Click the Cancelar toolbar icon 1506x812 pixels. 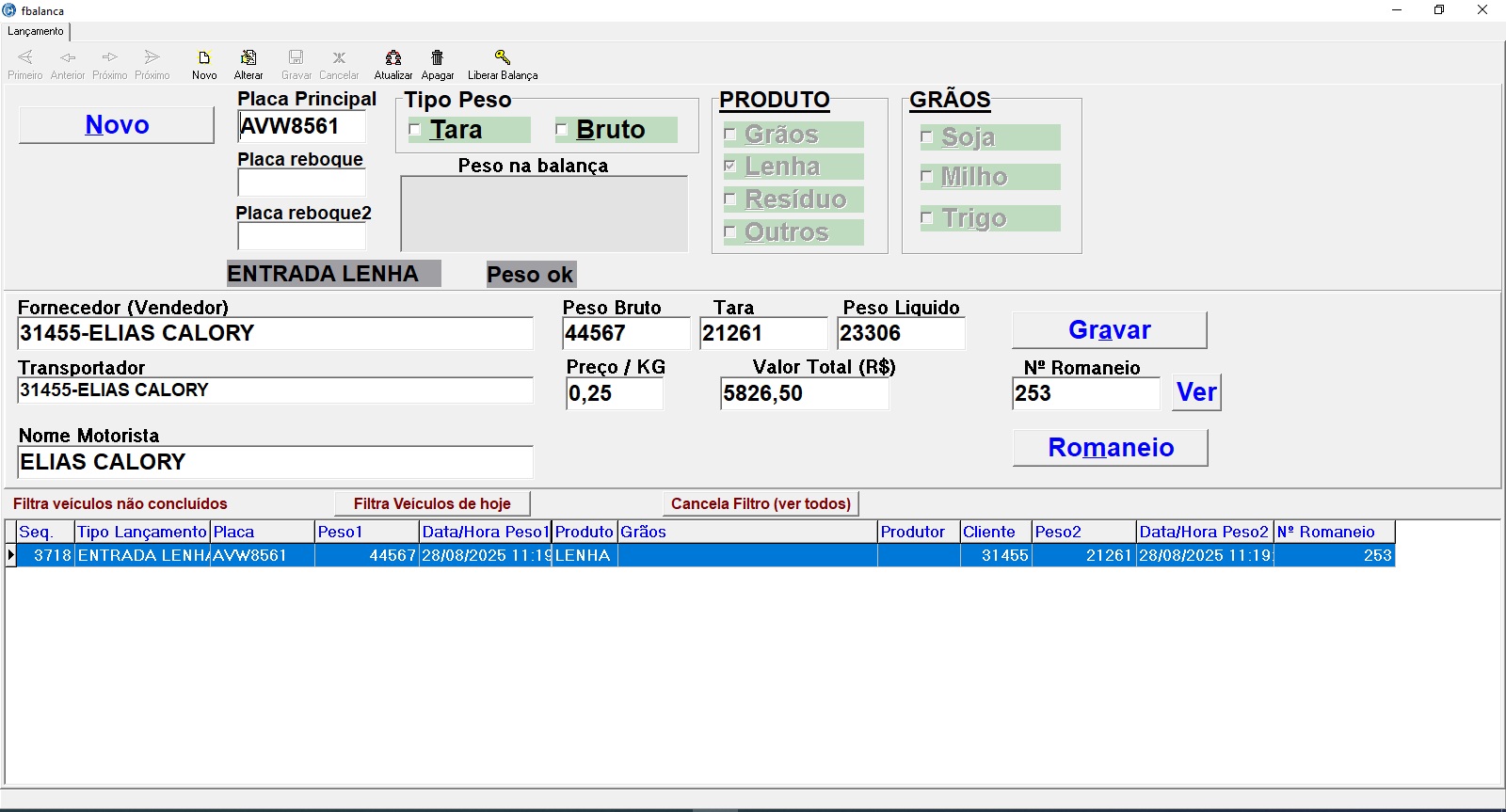click(x=339, y=58)
